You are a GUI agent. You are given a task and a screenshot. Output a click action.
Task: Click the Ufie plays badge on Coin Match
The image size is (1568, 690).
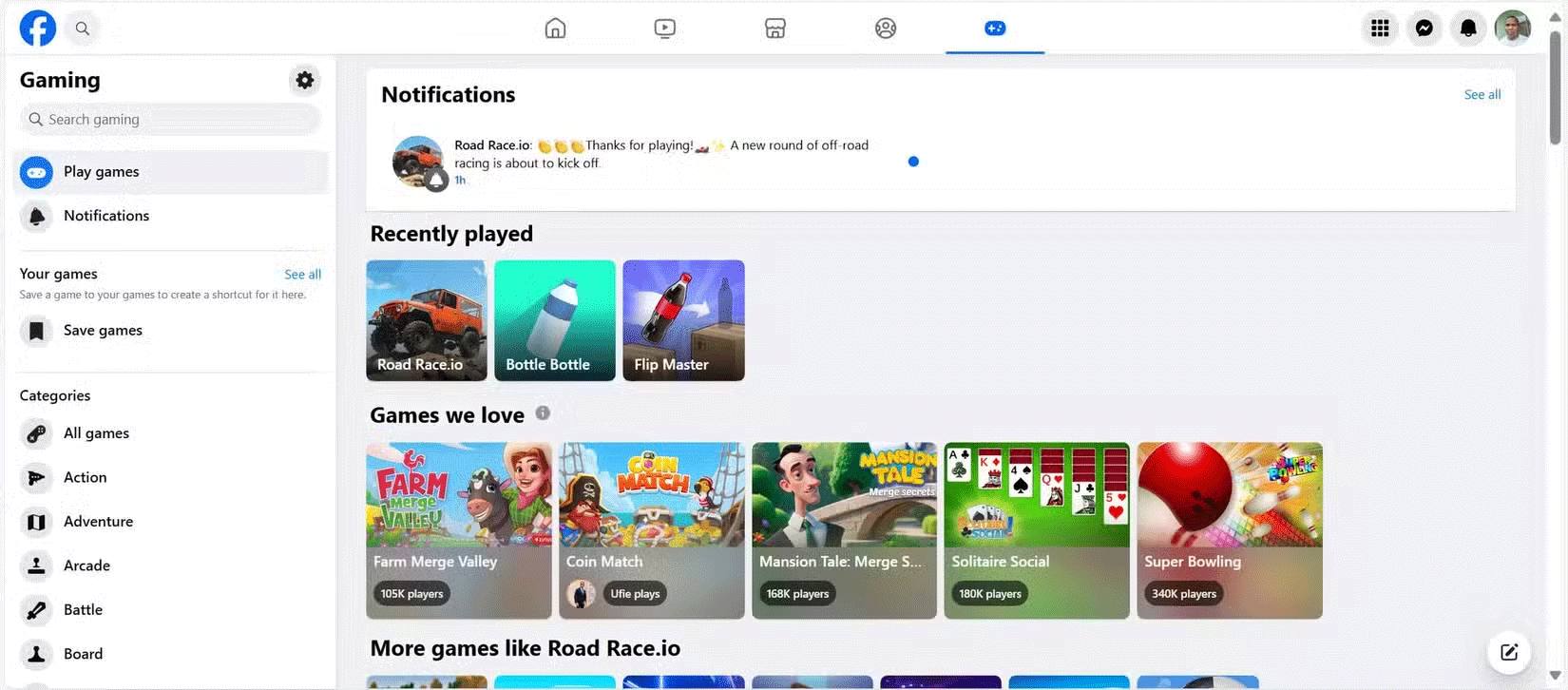(x=635, y=594)
